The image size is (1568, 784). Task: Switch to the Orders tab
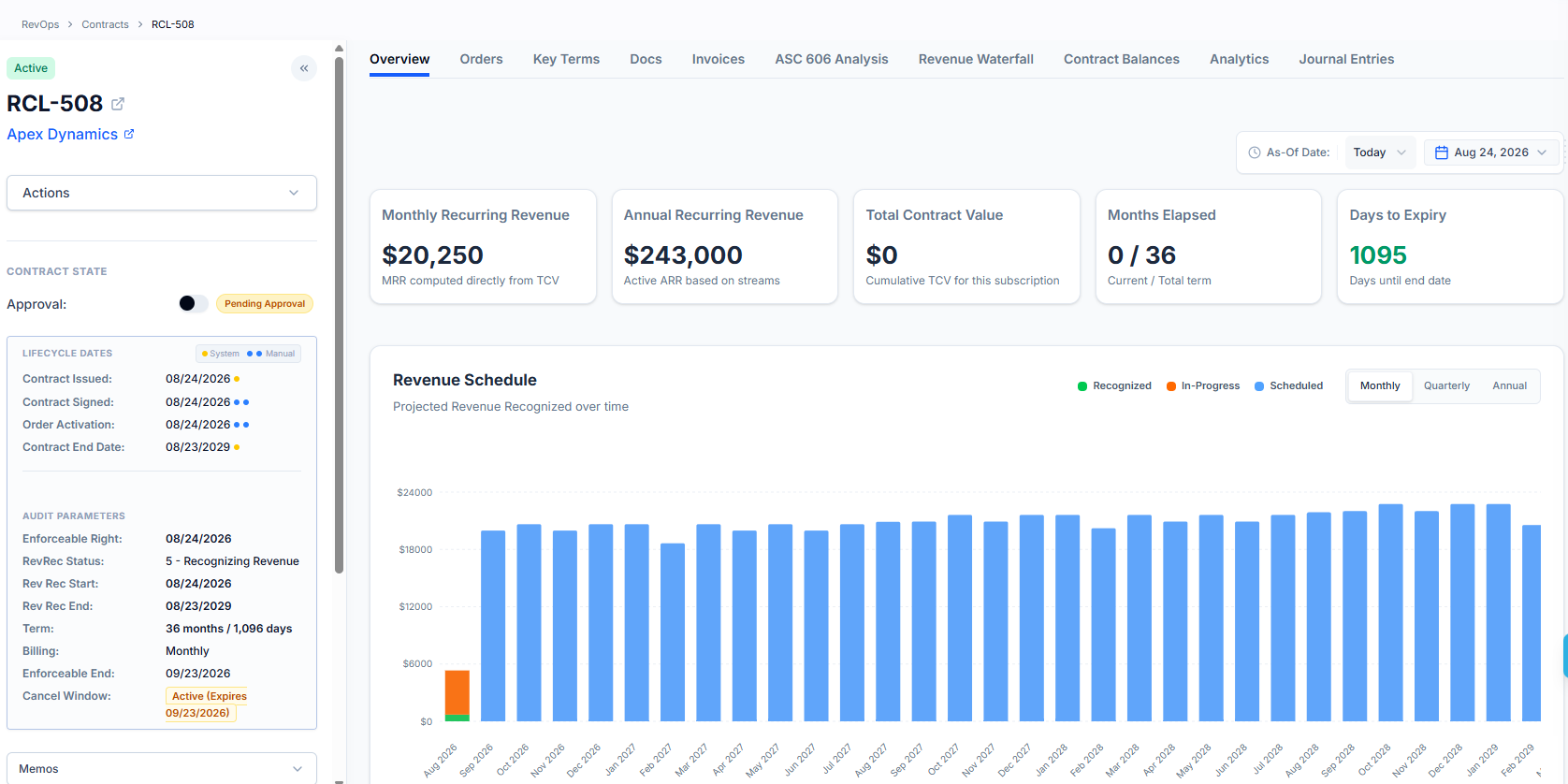(x=481, y=59)
